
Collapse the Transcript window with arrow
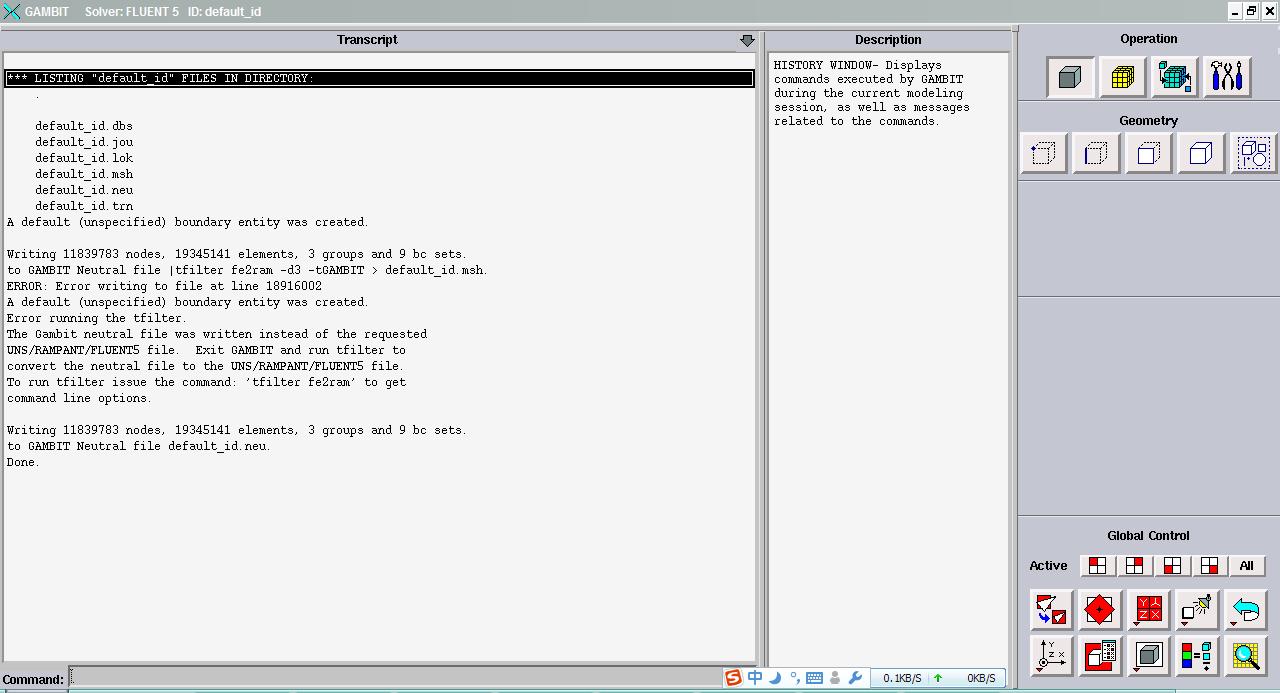tap(747, 40)
